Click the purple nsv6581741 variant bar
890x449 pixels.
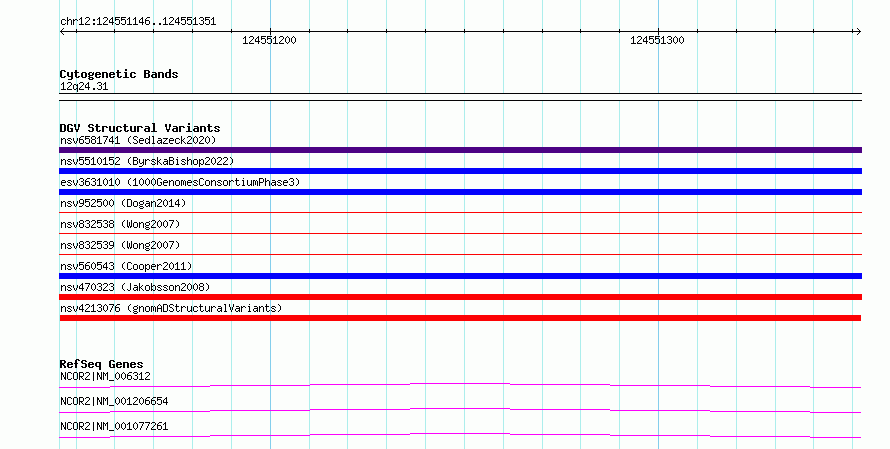[460, 150]
